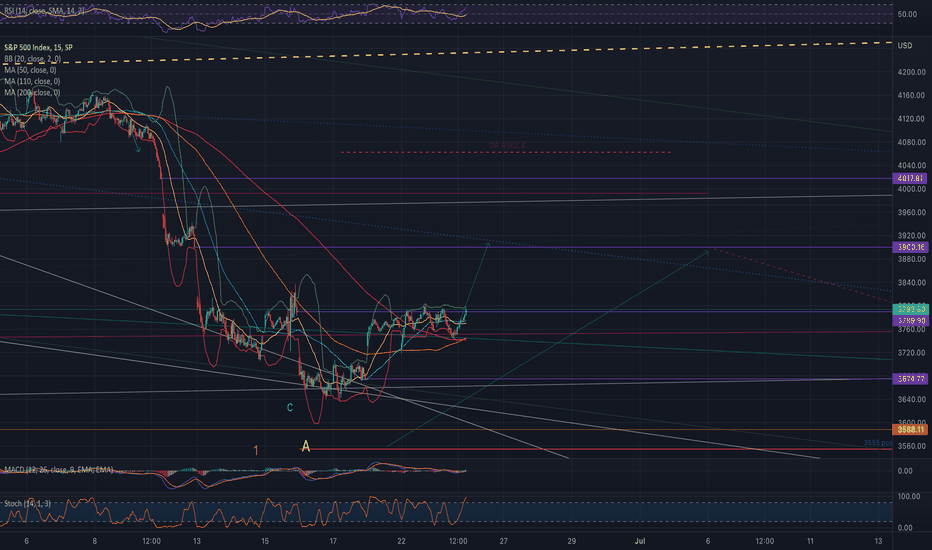932x550 pixels.
Task: Click the USD currency label on price axis
Action: coord(905,46)
